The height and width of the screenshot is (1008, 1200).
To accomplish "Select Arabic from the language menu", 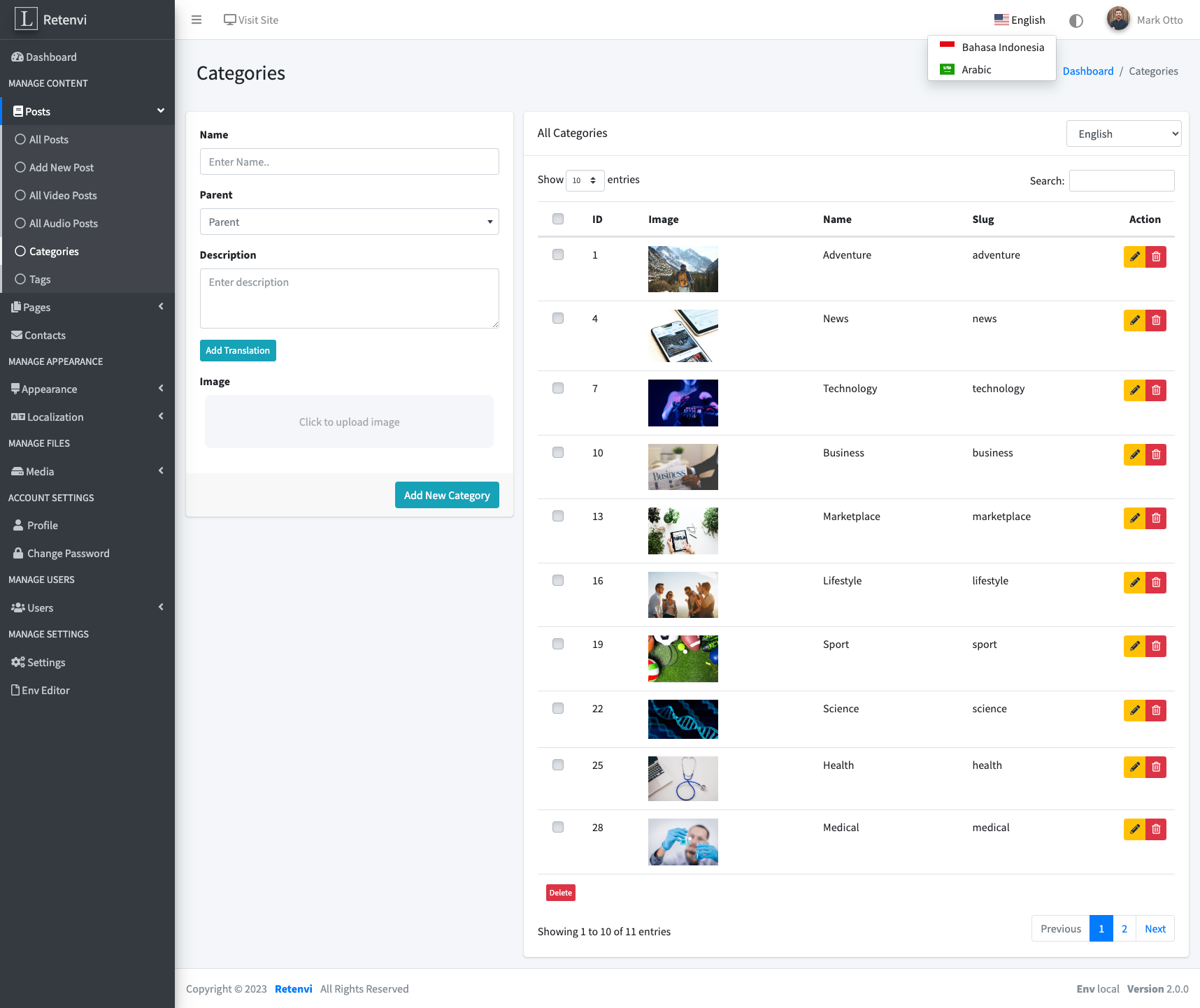I will click(x=976, y=69).
